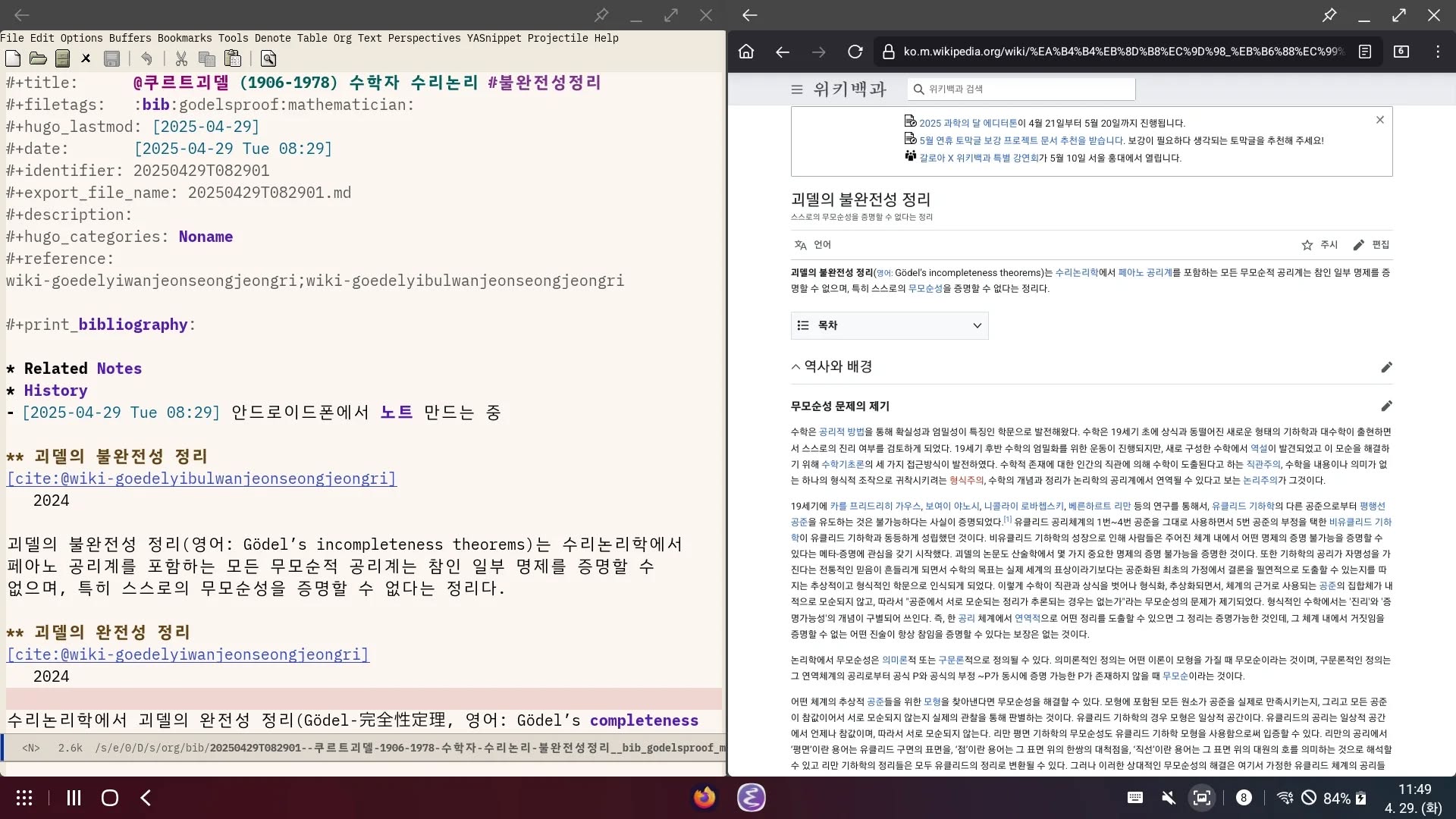The image size is (1456, 819).
Task: Open the reader mode icon in the address bar
Action: 1364,52
